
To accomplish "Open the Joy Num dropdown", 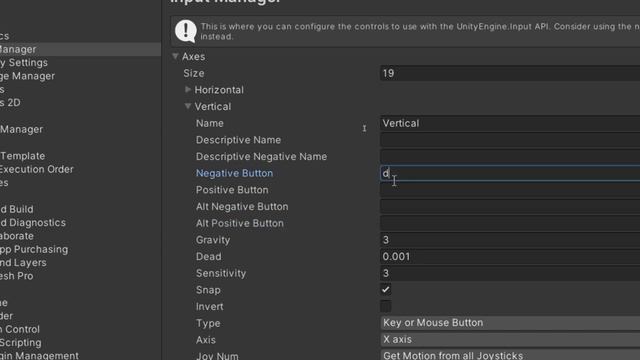I will pyautogui.click(x=510, y=355).
